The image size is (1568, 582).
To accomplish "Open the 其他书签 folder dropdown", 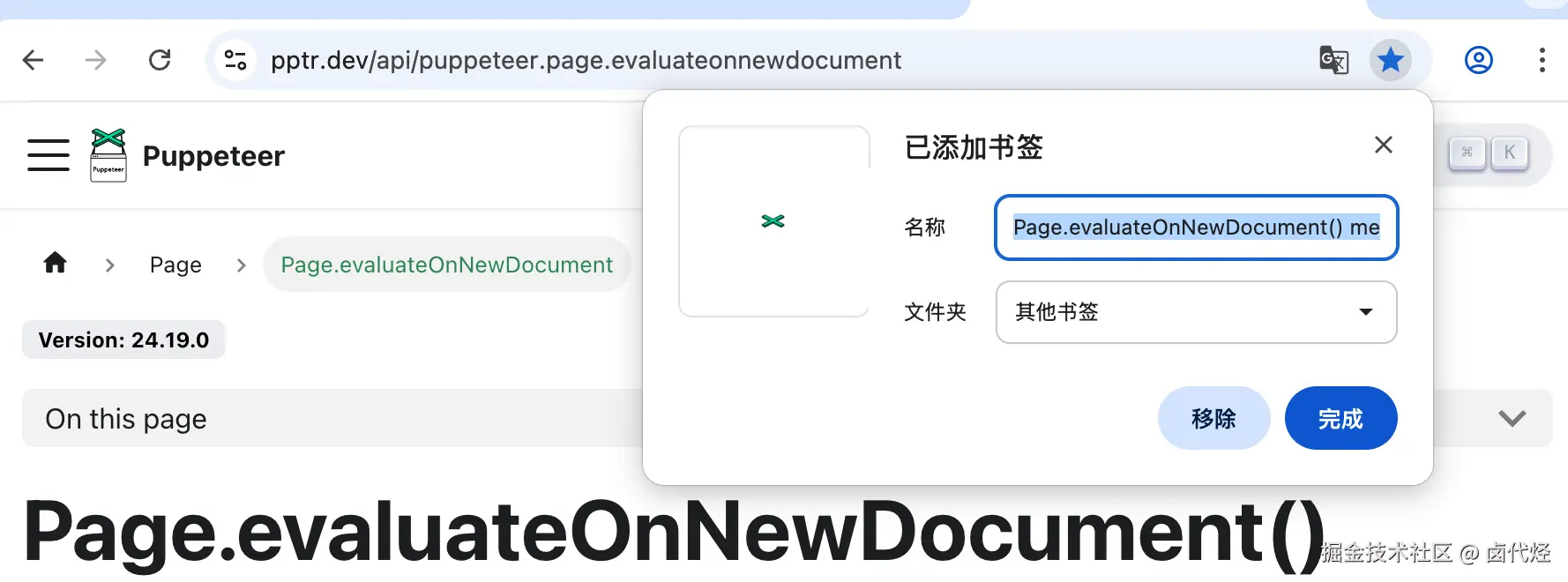I will click(1196, 312).
